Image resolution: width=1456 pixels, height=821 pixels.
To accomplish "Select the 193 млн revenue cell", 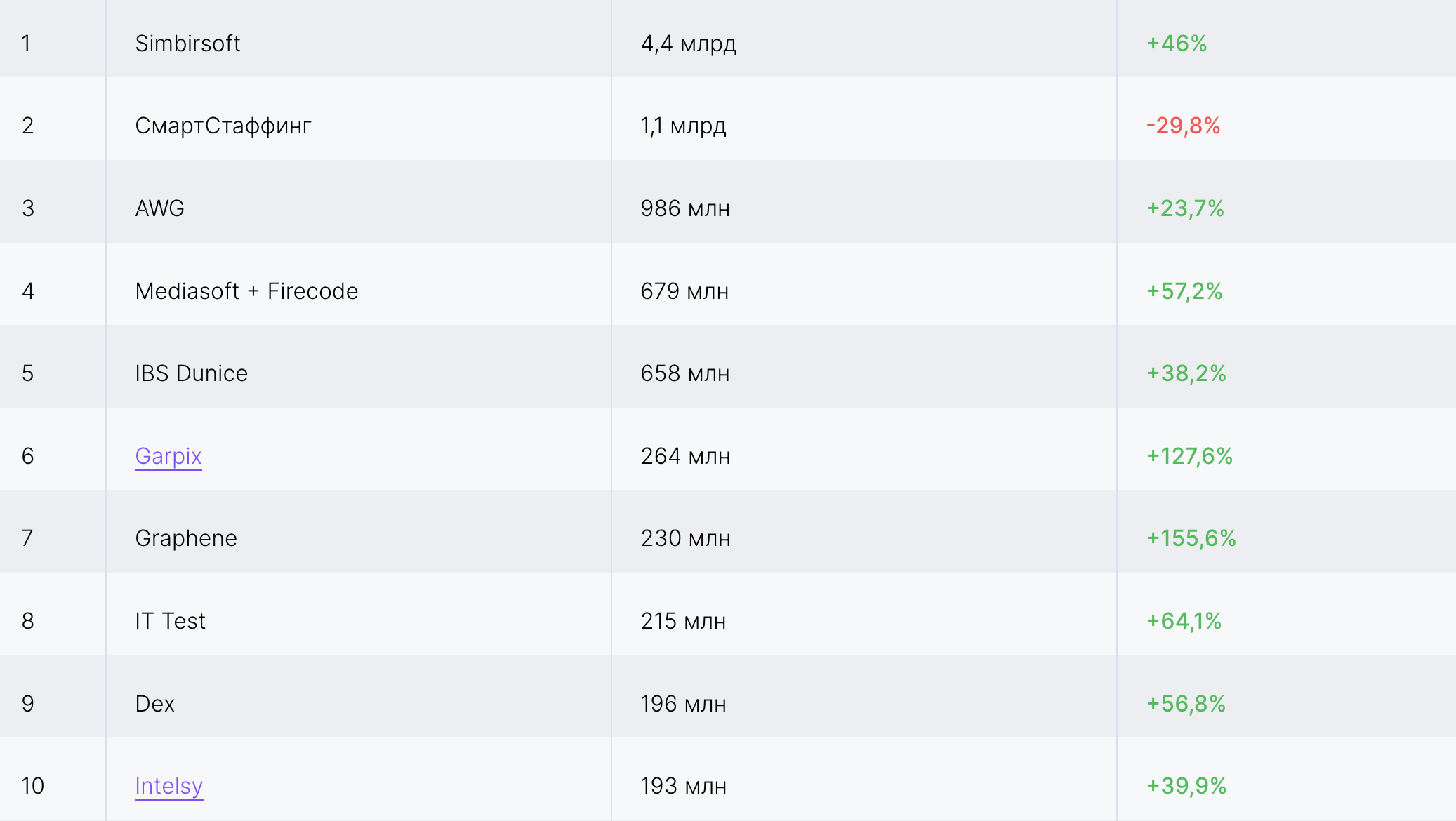I will pos(683,786).
